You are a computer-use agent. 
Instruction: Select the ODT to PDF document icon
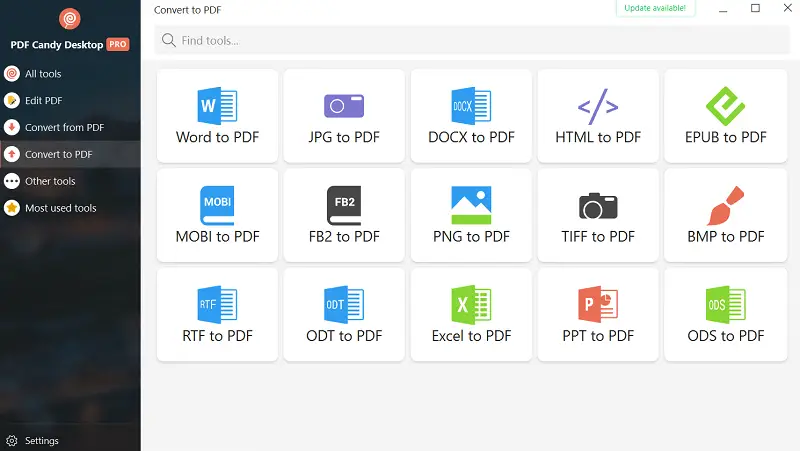[x=344, y=305]
